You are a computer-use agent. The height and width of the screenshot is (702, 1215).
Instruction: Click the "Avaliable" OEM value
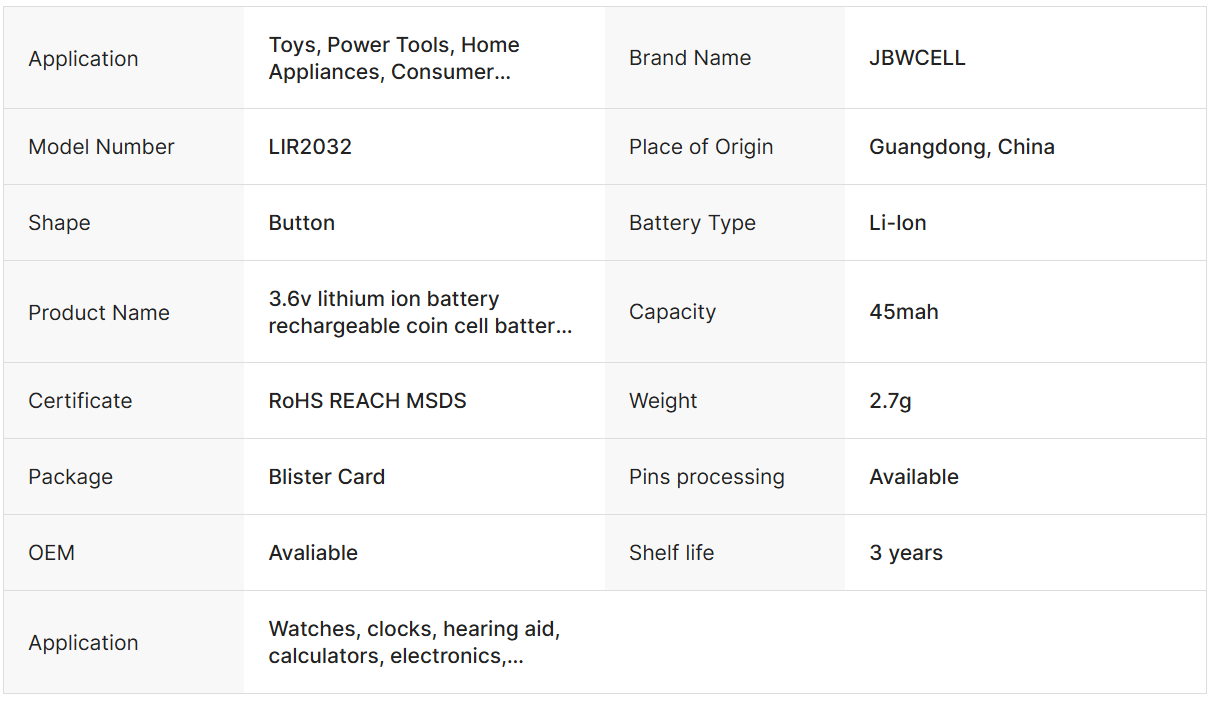[x=313, y=553]
